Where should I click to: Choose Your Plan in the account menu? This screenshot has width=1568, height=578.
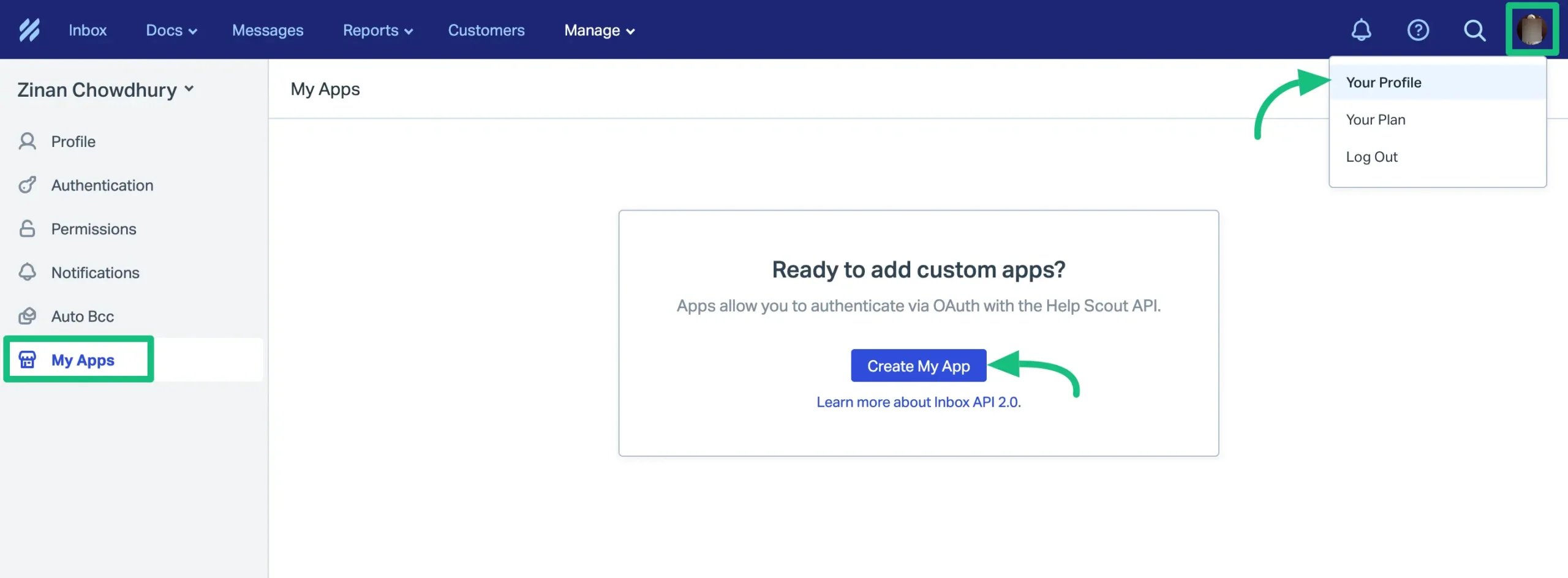coord(1376,119)
